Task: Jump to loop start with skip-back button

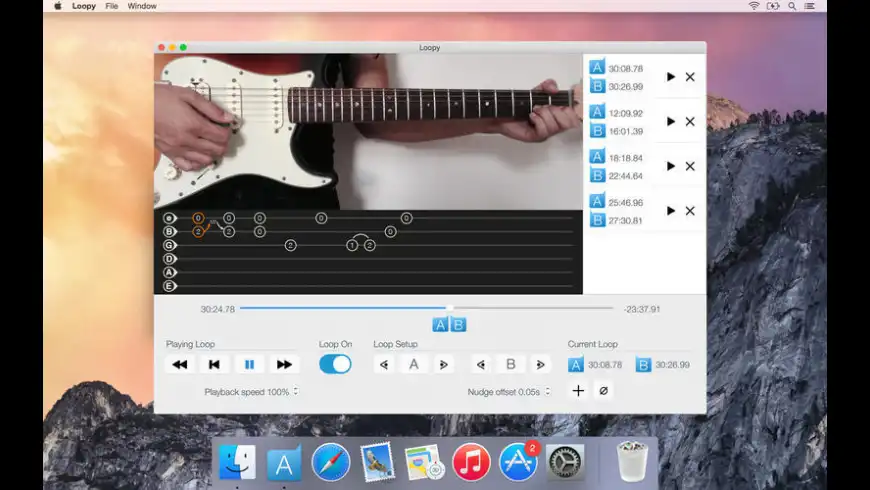Action: (x=214, y=365)
